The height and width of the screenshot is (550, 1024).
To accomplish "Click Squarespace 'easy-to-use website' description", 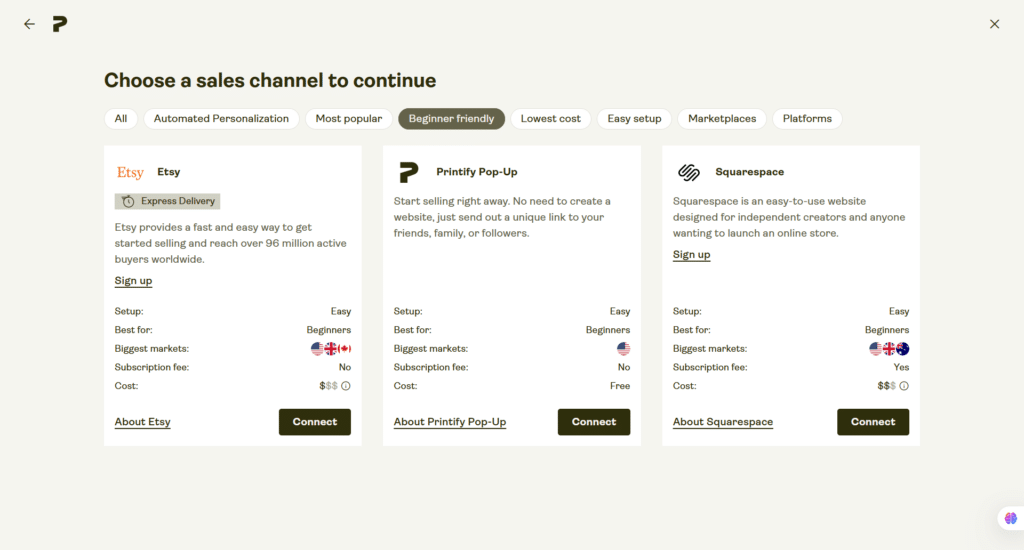I will point(789,217).
